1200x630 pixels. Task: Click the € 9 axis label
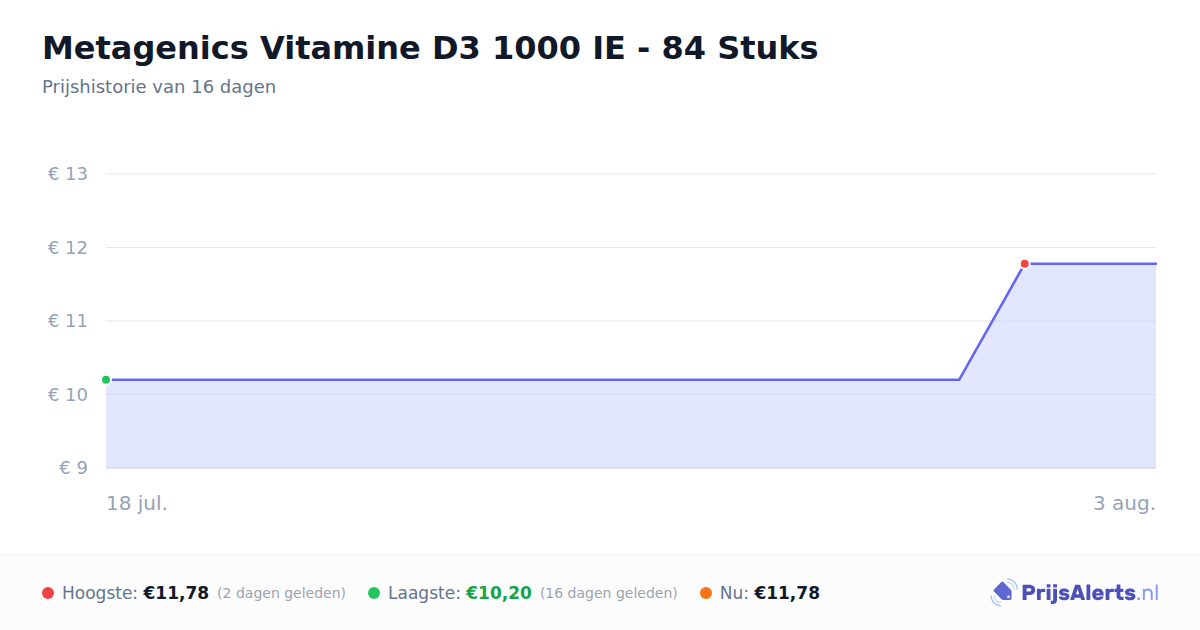(74, 468)
